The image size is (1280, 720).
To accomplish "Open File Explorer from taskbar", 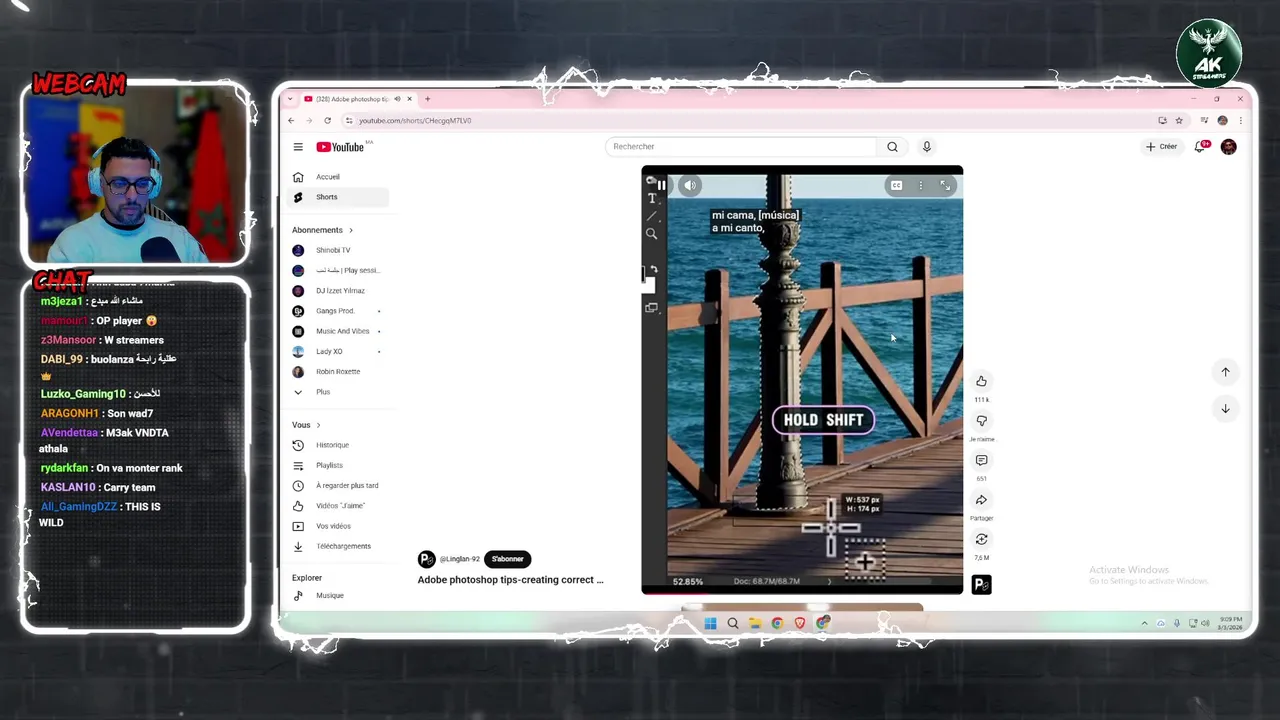I will coord(755,623).
